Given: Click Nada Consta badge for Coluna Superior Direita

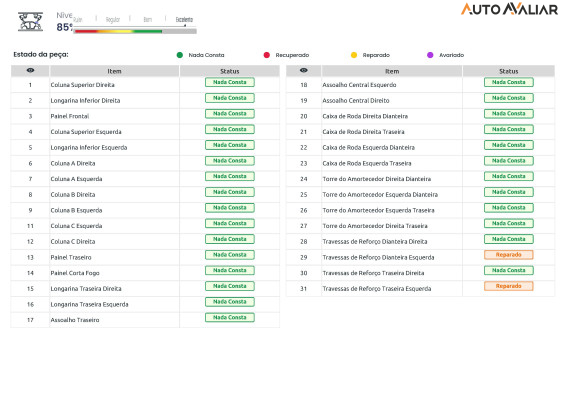Looking at the screenshot, I should tap(230, 82).
